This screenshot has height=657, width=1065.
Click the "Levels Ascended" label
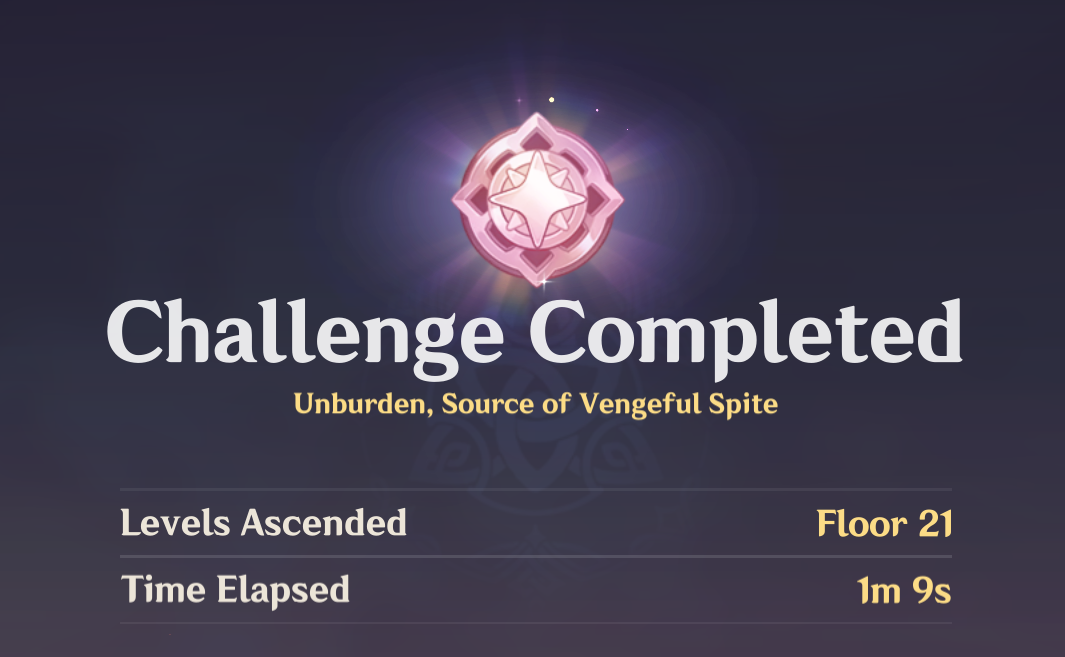pos(263,523)
